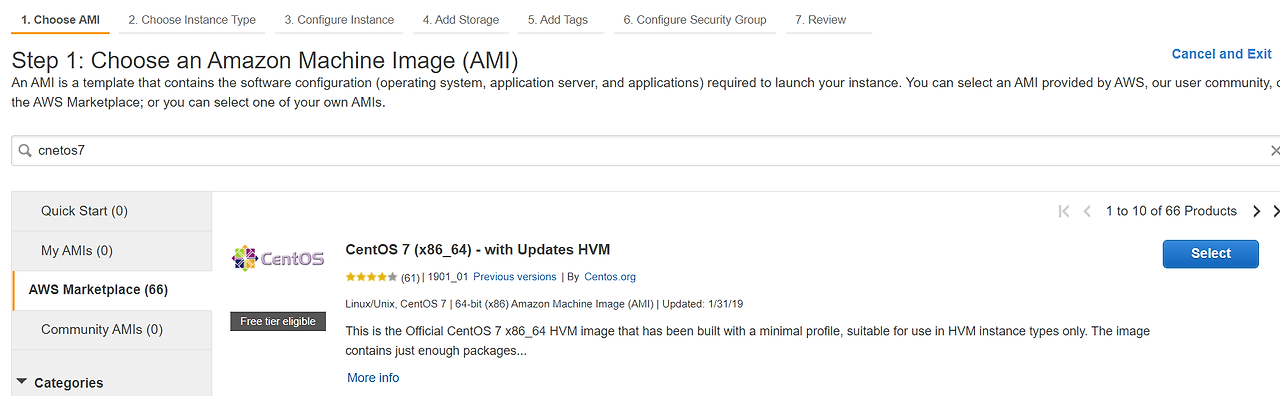
Task: Open the 1. Choose AMI tab
Action: pyautogui.click(x=60, y=20)
